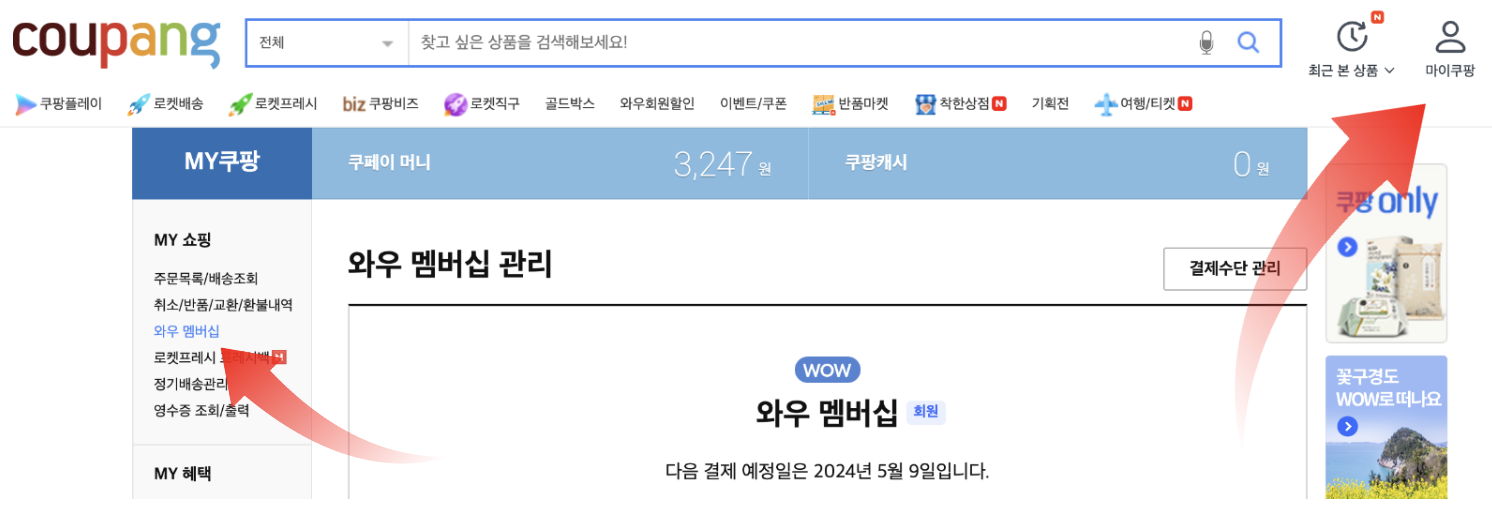This screenshot has width=1492, height=514.
Task: Start voice search with microphone icon
Action: pyautogui.click(x=1206, y=43)
